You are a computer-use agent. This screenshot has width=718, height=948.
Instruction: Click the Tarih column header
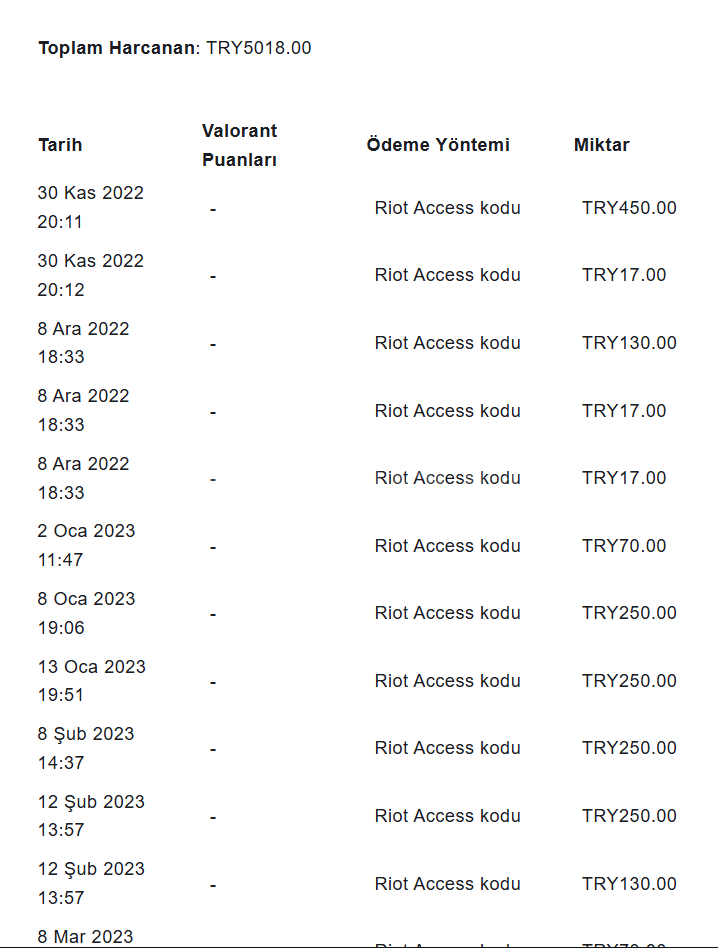[60, 145]
